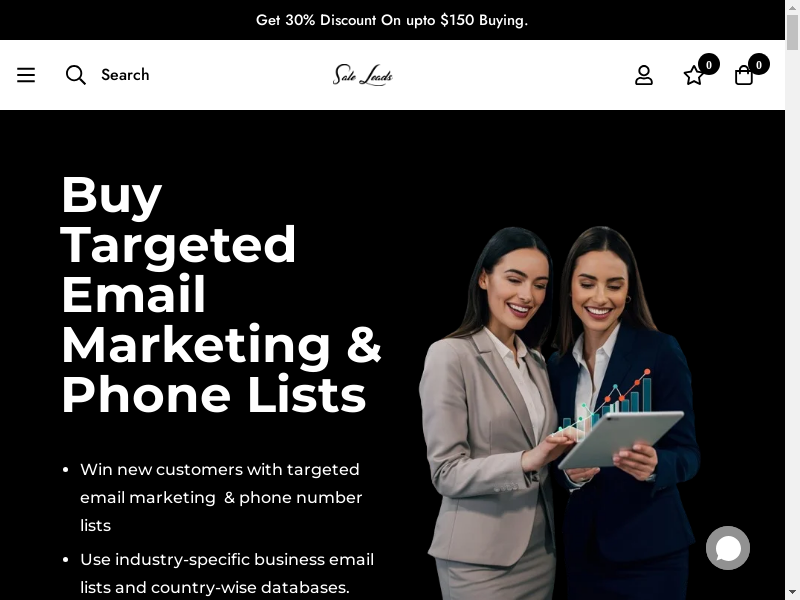Click the vertical scrollbar thumb
This screenshot has width=800, height=600.
tap(792, 33)
